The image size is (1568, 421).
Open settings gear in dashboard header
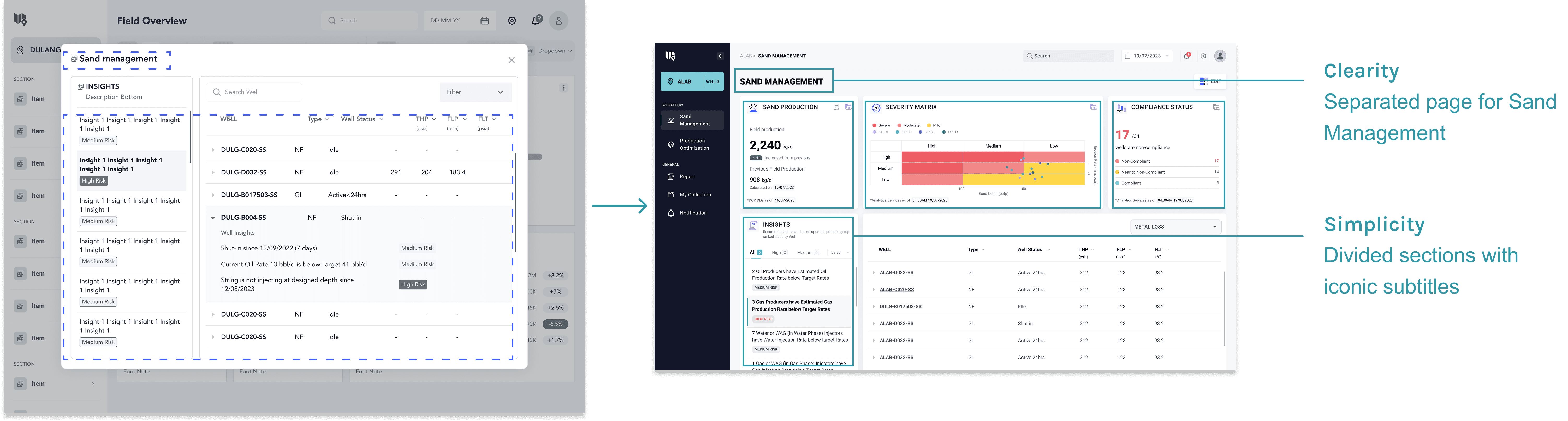(1203, 56)
